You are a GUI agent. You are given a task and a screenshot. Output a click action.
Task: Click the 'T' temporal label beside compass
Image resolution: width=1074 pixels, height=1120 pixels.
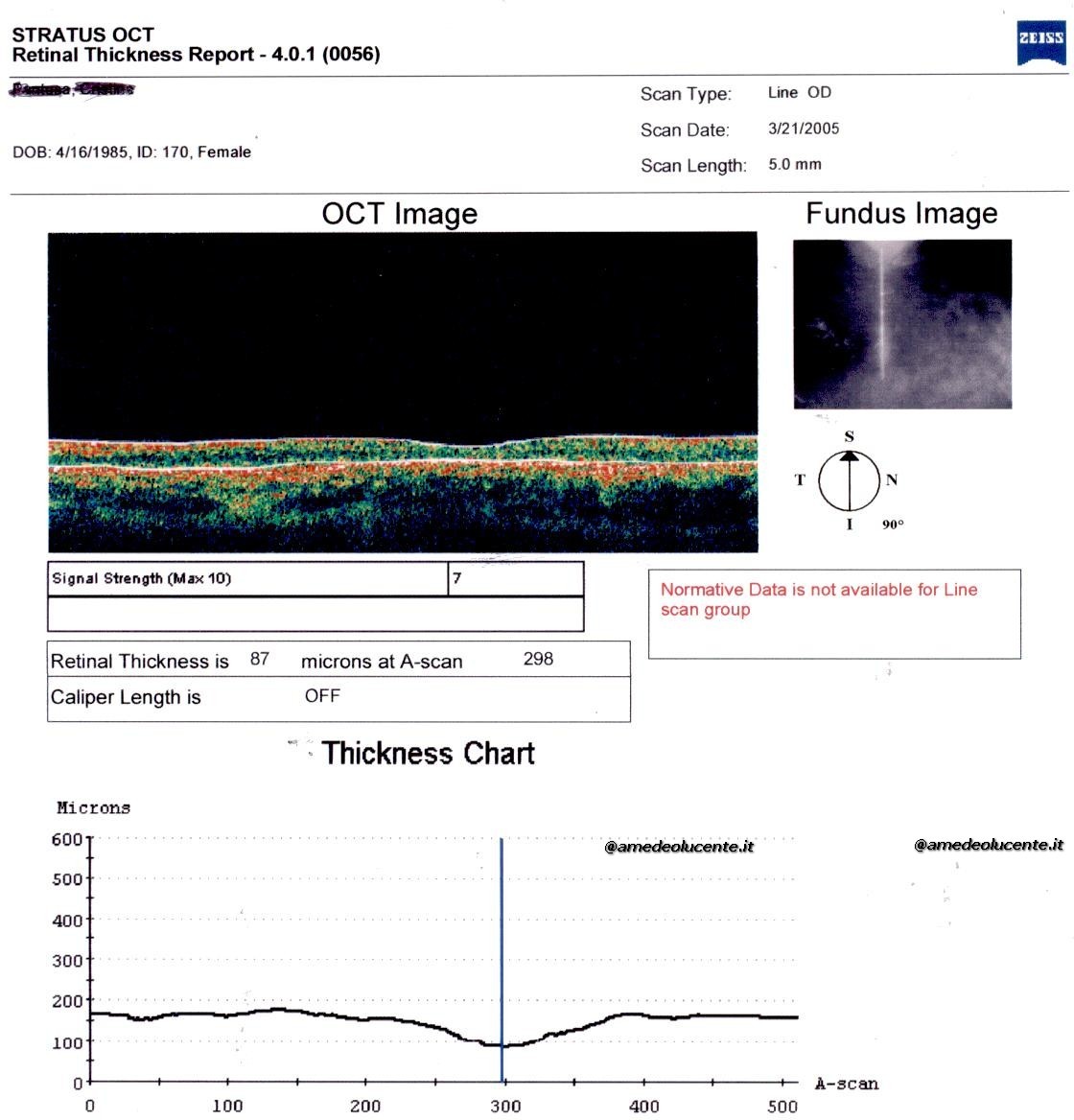tap(800, 480)
